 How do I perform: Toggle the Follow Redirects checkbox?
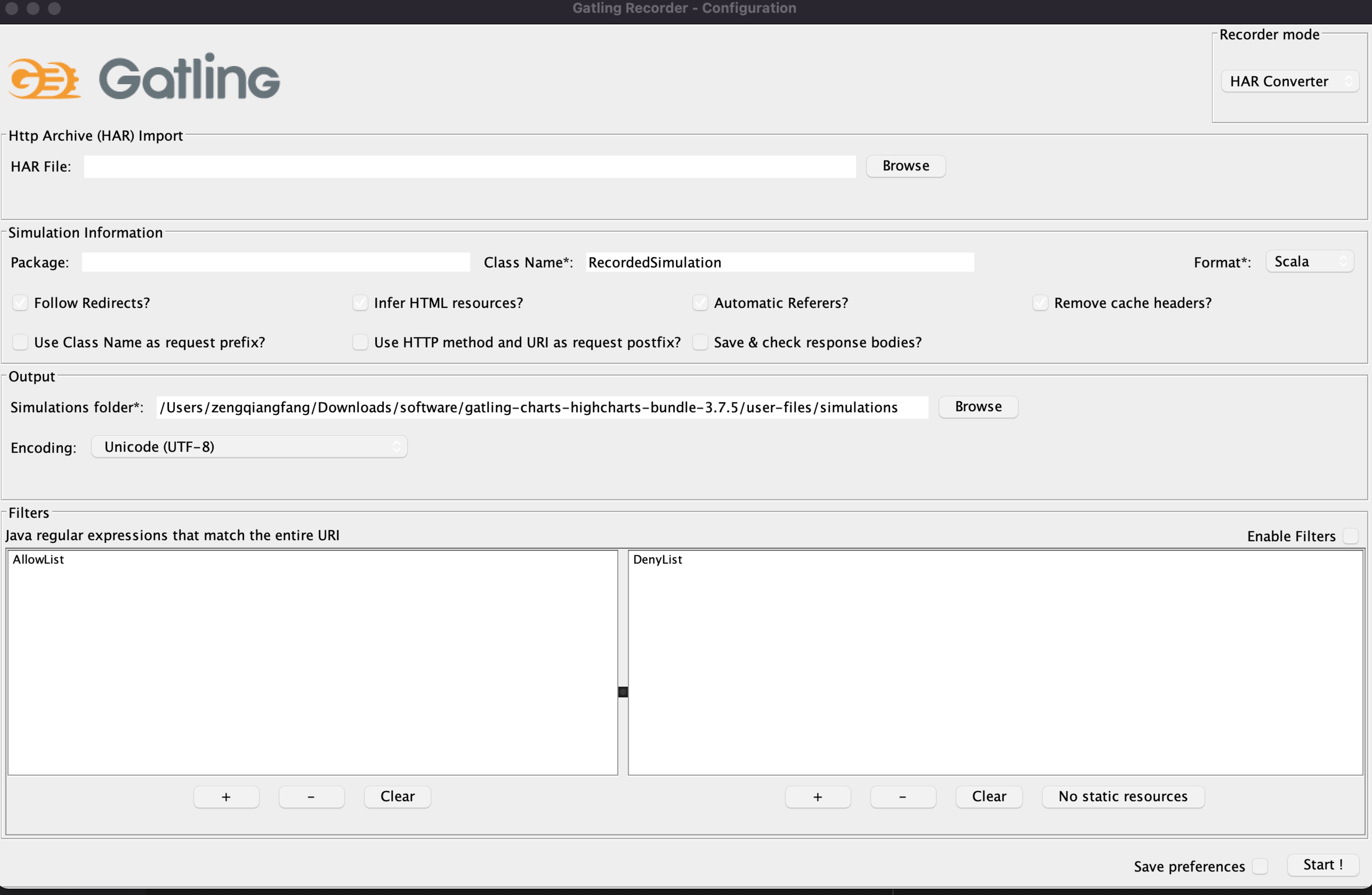[20, 303]
